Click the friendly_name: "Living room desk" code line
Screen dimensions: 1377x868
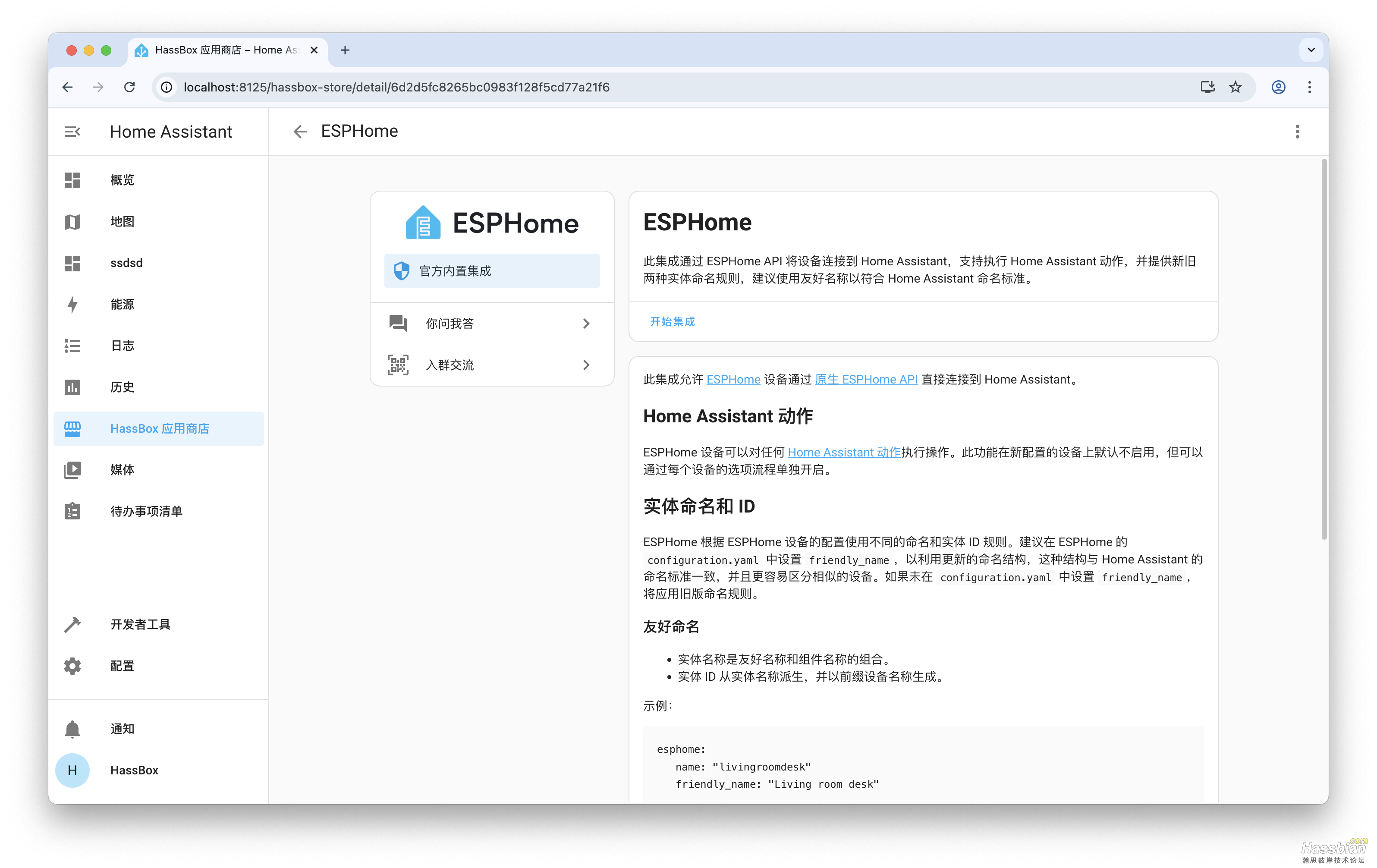coord(777,784)
